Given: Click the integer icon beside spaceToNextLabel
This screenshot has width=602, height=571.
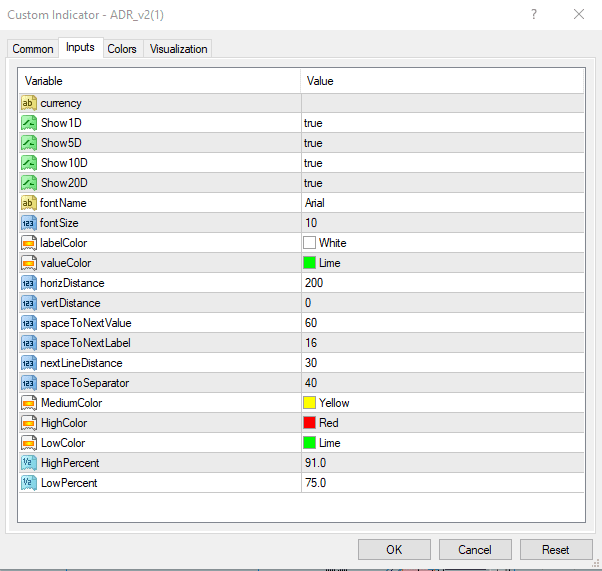Looking at the screenshot, I should (29, 343).
